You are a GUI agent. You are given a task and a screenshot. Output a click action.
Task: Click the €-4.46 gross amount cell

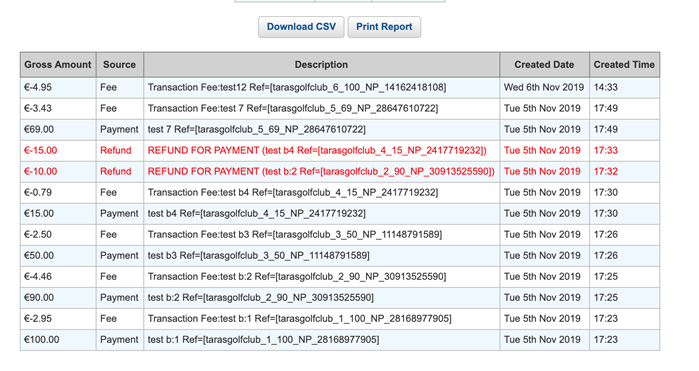(x=58, y=276)
